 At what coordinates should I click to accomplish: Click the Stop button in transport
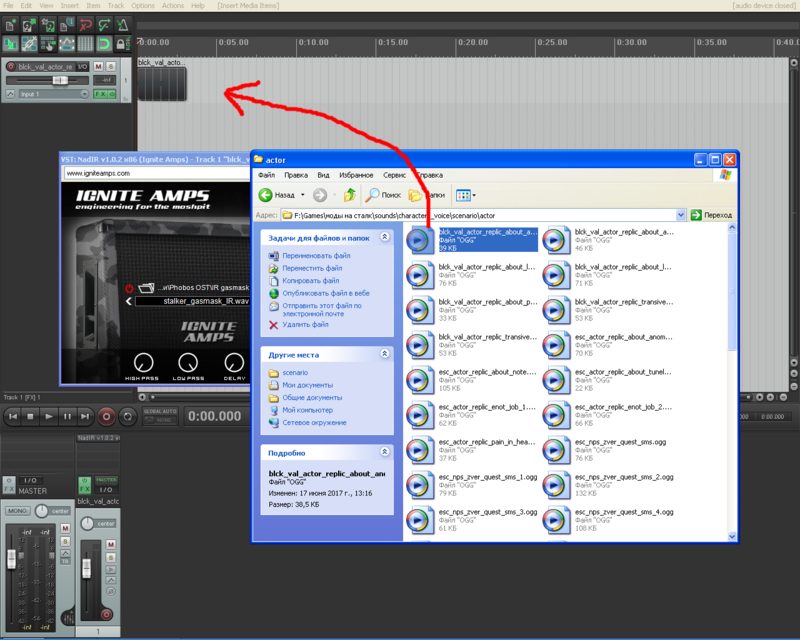coord(29,416)
